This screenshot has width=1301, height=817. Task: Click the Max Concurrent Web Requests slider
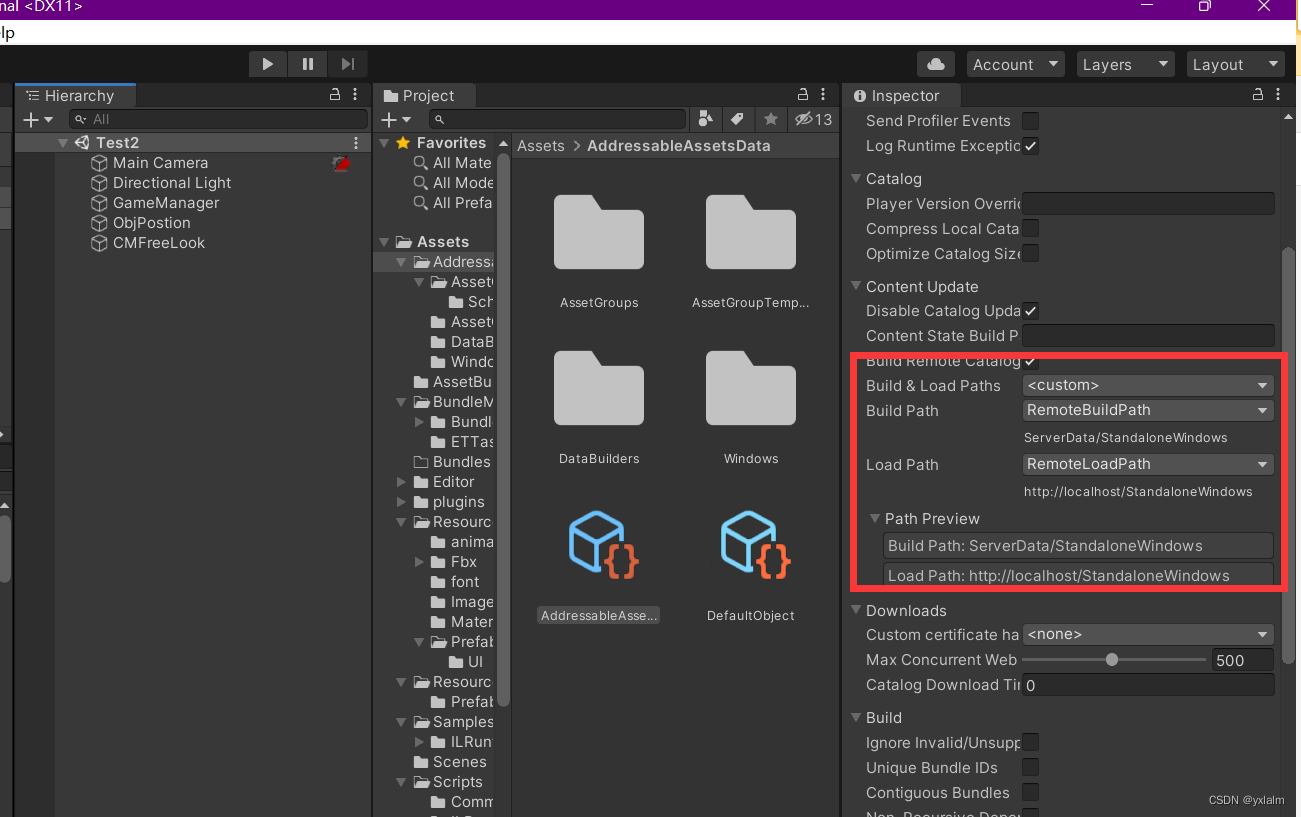coord(1114,660)
